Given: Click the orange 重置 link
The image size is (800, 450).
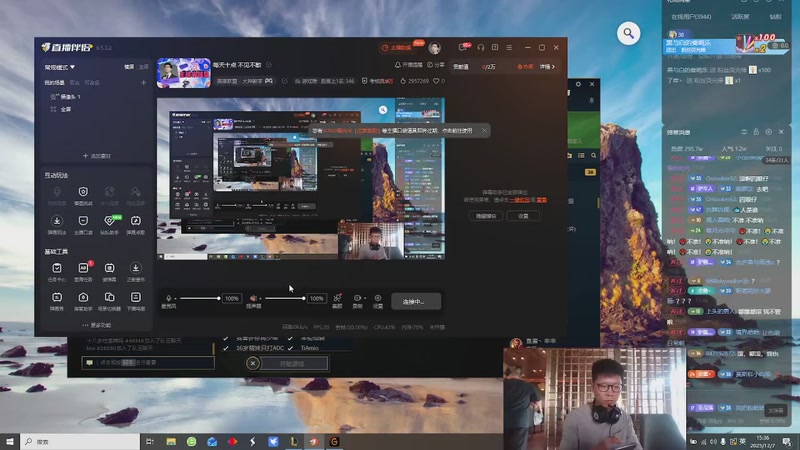Looking at the screenshot, I should point(542,200).
